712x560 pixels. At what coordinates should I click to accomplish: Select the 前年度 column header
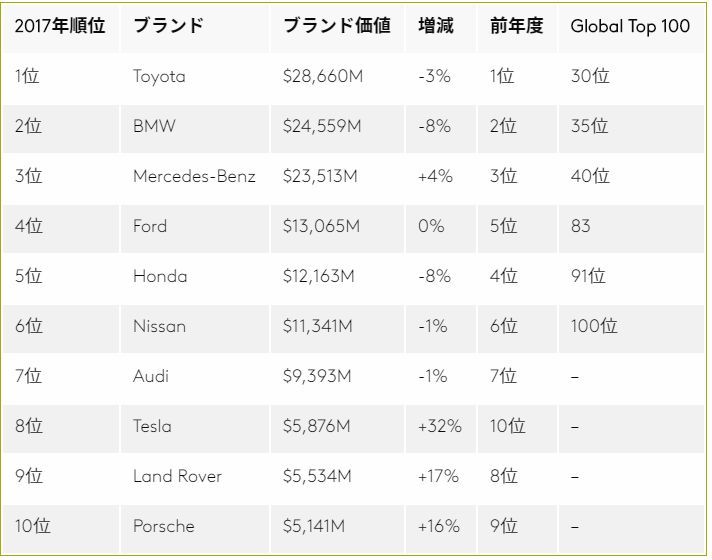pos(517,27)
